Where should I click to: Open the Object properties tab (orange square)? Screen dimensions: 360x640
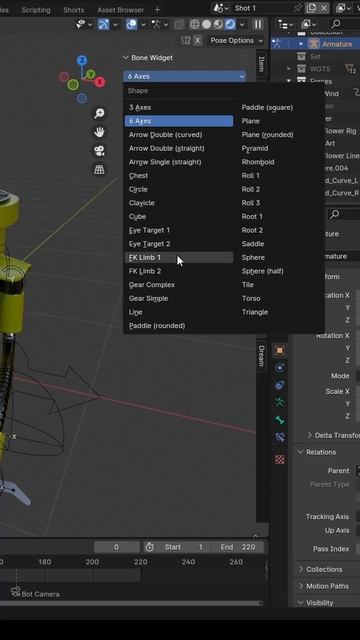tap(280, 351)
